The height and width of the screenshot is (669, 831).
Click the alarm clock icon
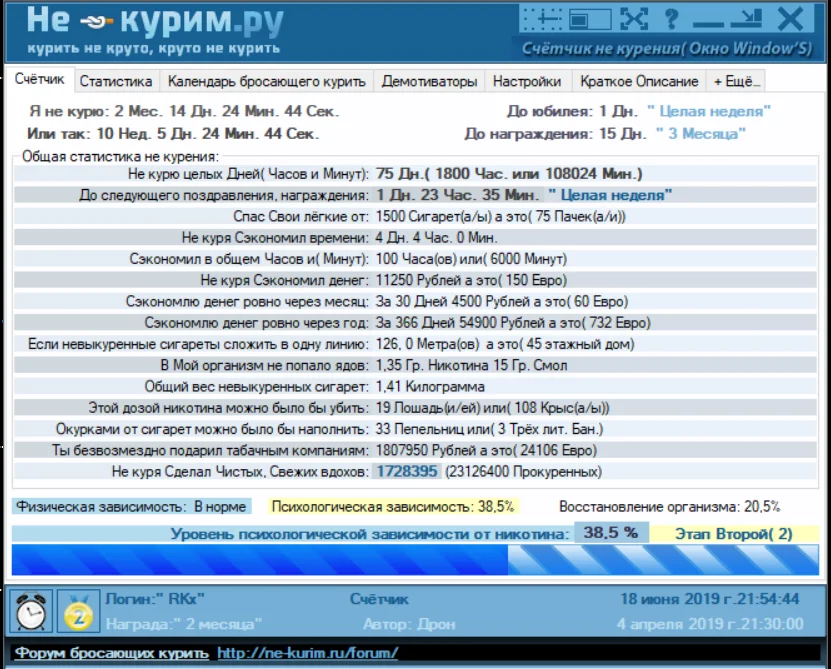[x=30, y=611]
